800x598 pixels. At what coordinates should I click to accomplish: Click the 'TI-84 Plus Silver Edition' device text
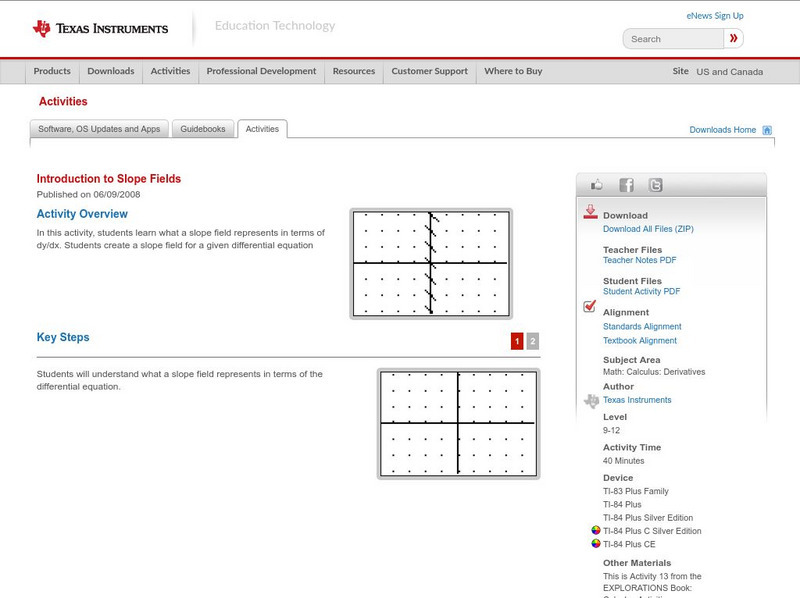click(648, 518)
